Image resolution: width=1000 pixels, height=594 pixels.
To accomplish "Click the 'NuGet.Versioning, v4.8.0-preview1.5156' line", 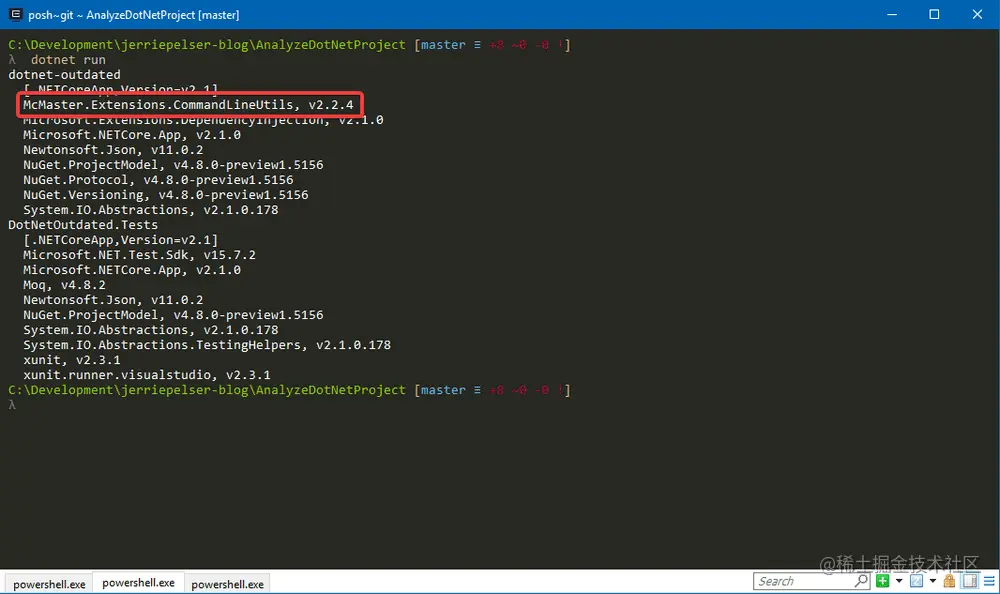I will [166, 195].
